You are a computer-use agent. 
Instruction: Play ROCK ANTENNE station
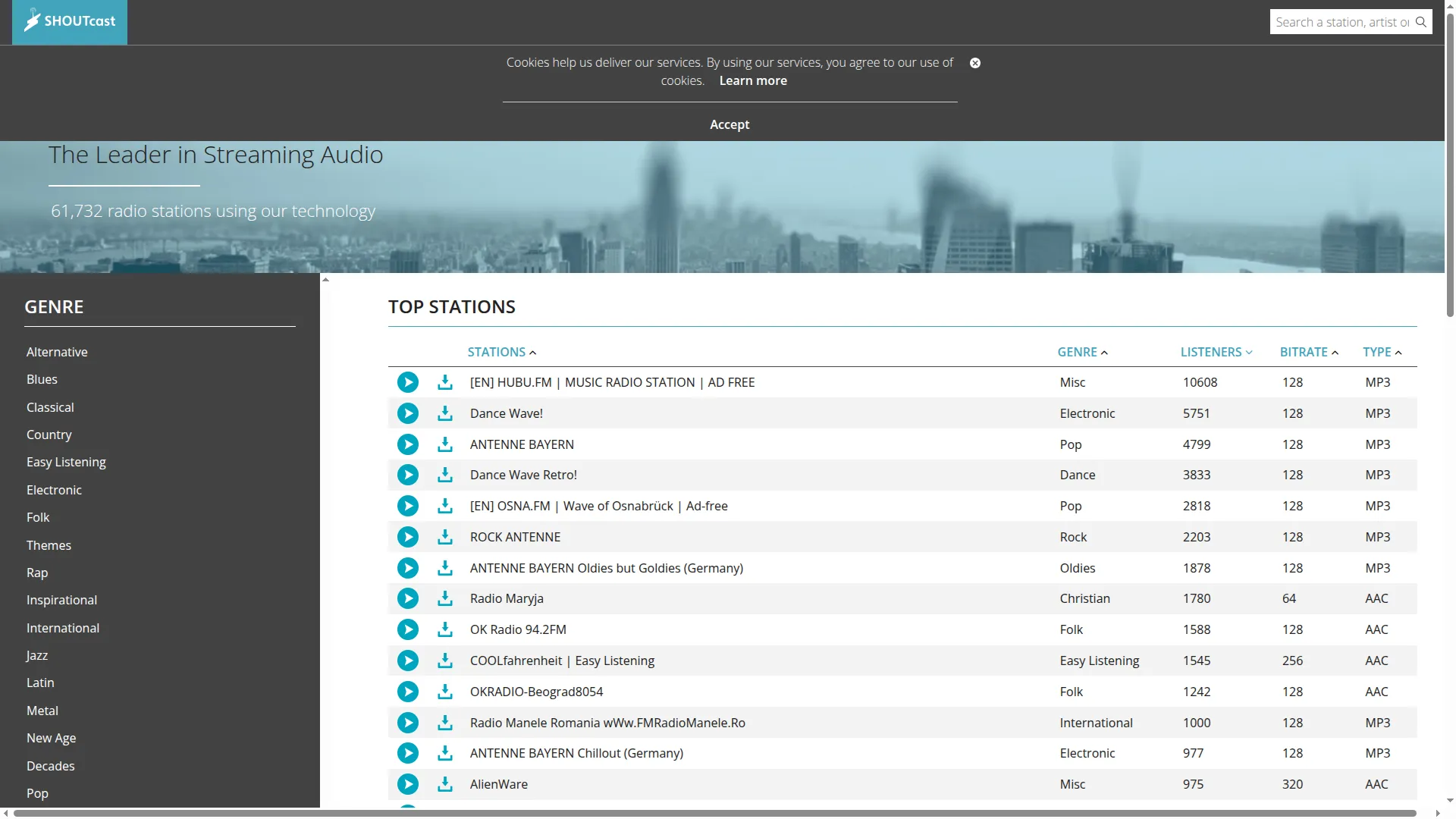(408, 537)
